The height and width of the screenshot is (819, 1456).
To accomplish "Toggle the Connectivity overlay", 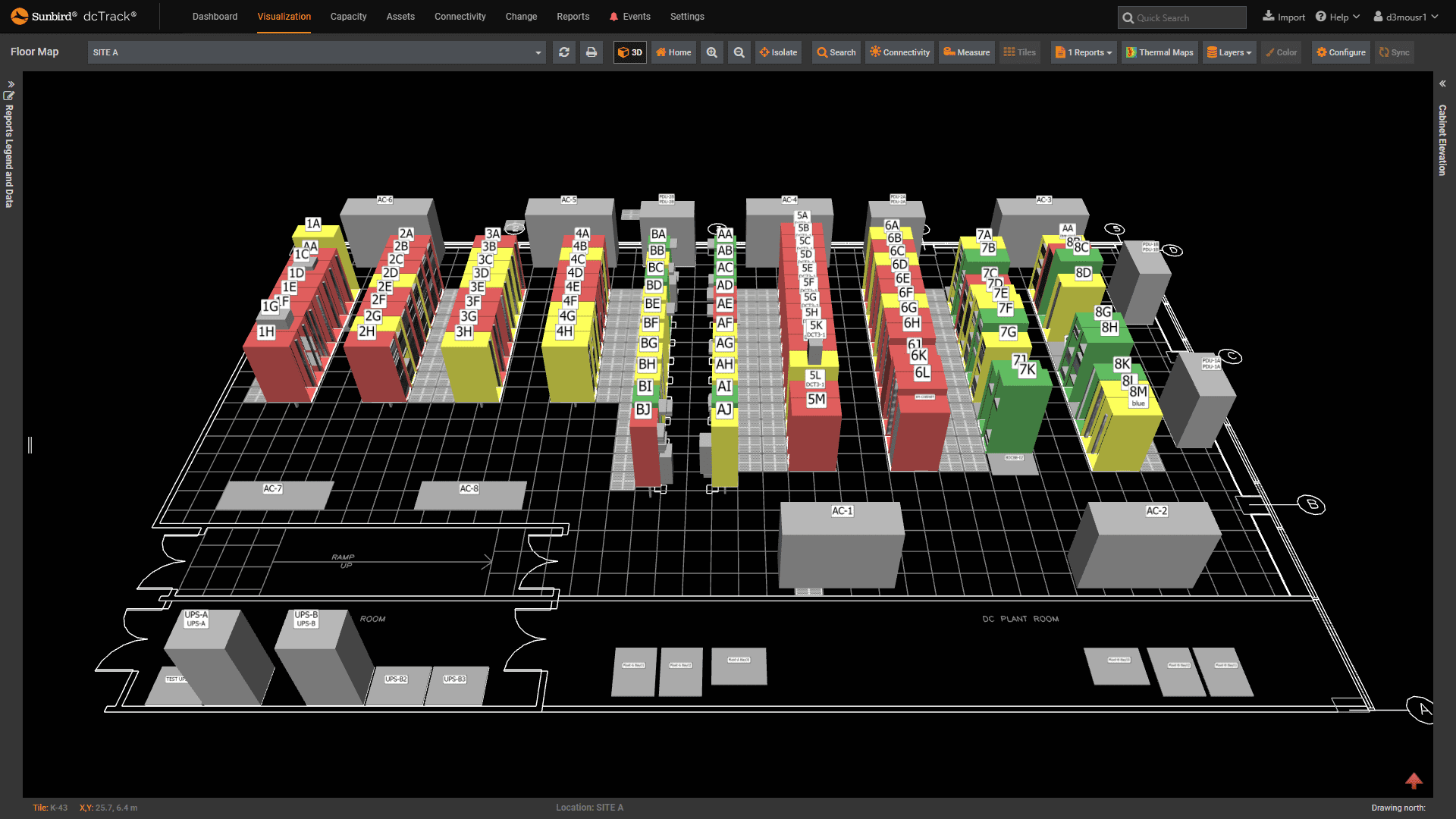I will click(x=899, y=52).
